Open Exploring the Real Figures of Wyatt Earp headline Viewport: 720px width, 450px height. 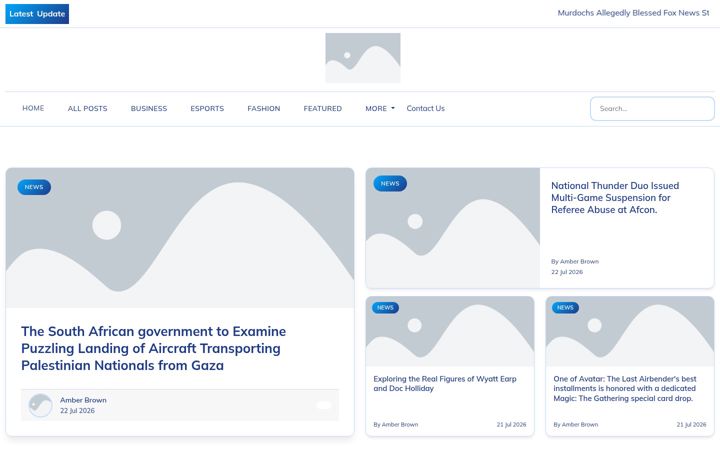[445, 384]
